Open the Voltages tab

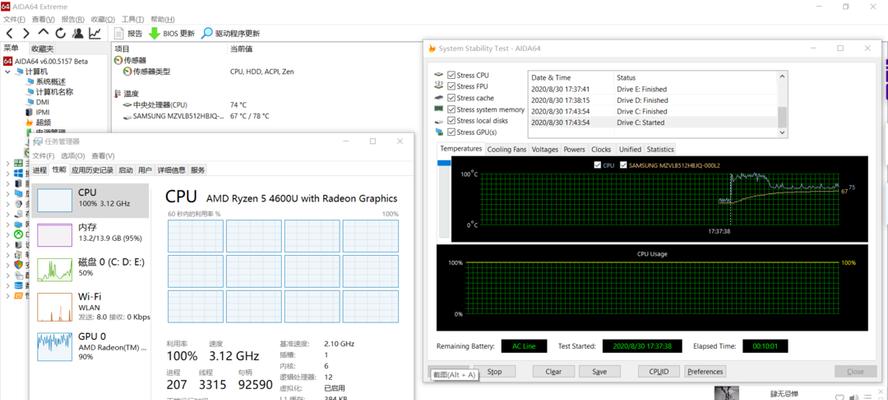pyautogui.click(x=545, y=149)
